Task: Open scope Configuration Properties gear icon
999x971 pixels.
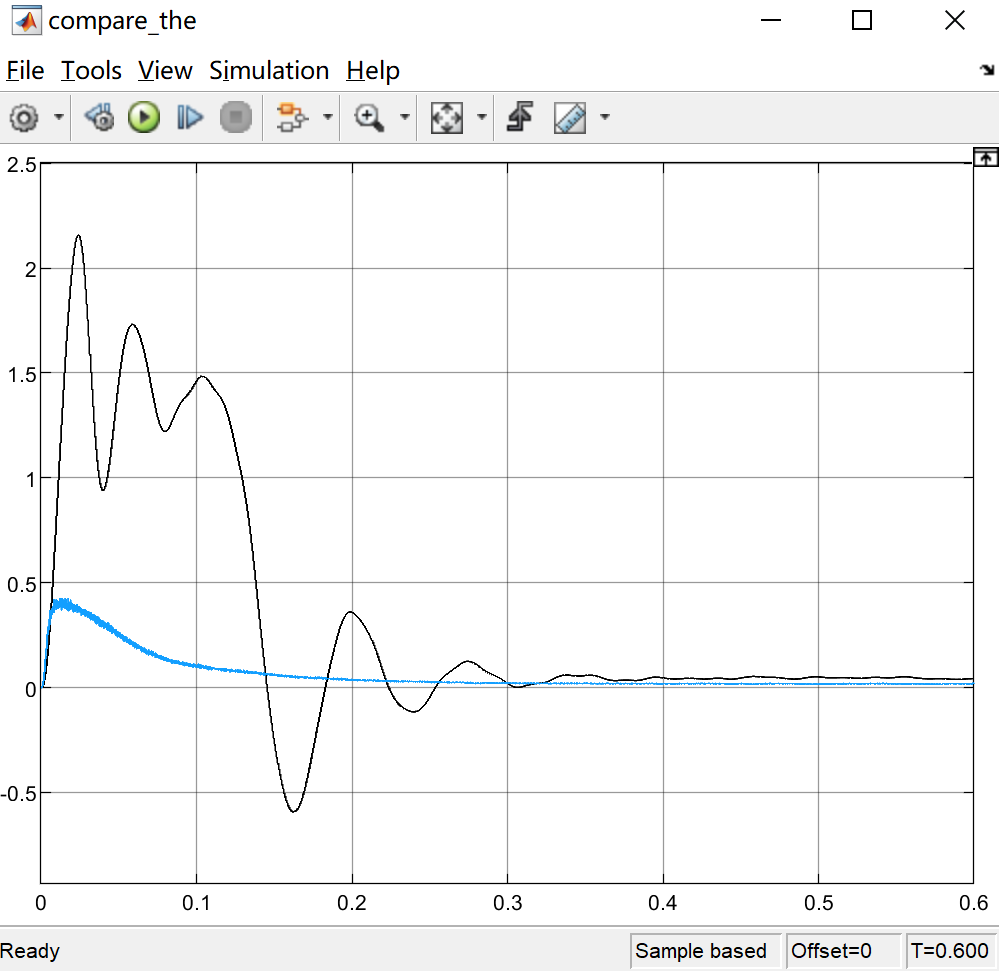Action: (x=24, y=118)
